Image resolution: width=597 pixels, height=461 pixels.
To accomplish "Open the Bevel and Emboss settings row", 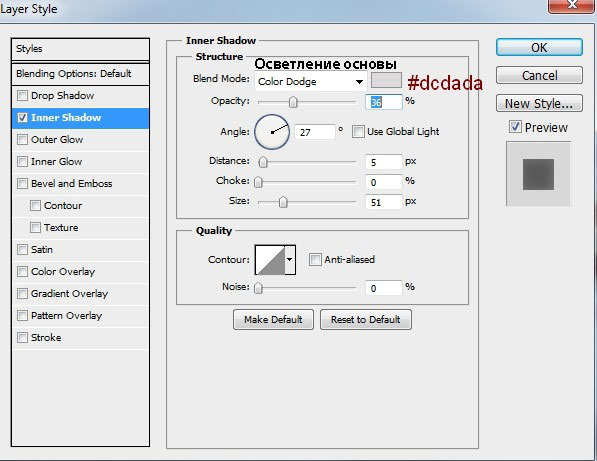I will pos(80,184).
